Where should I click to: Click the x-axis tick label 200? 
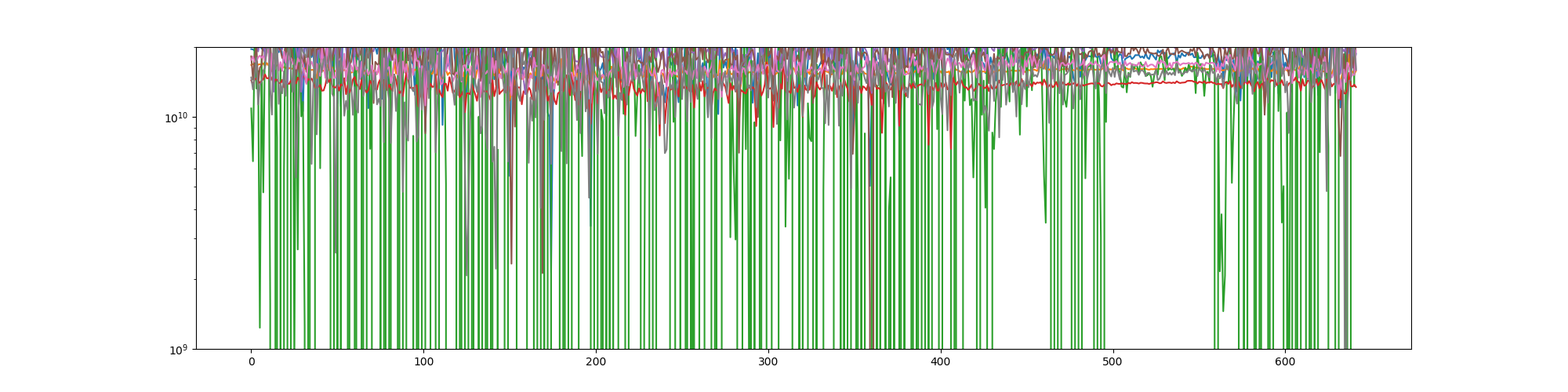pos(596,362)
